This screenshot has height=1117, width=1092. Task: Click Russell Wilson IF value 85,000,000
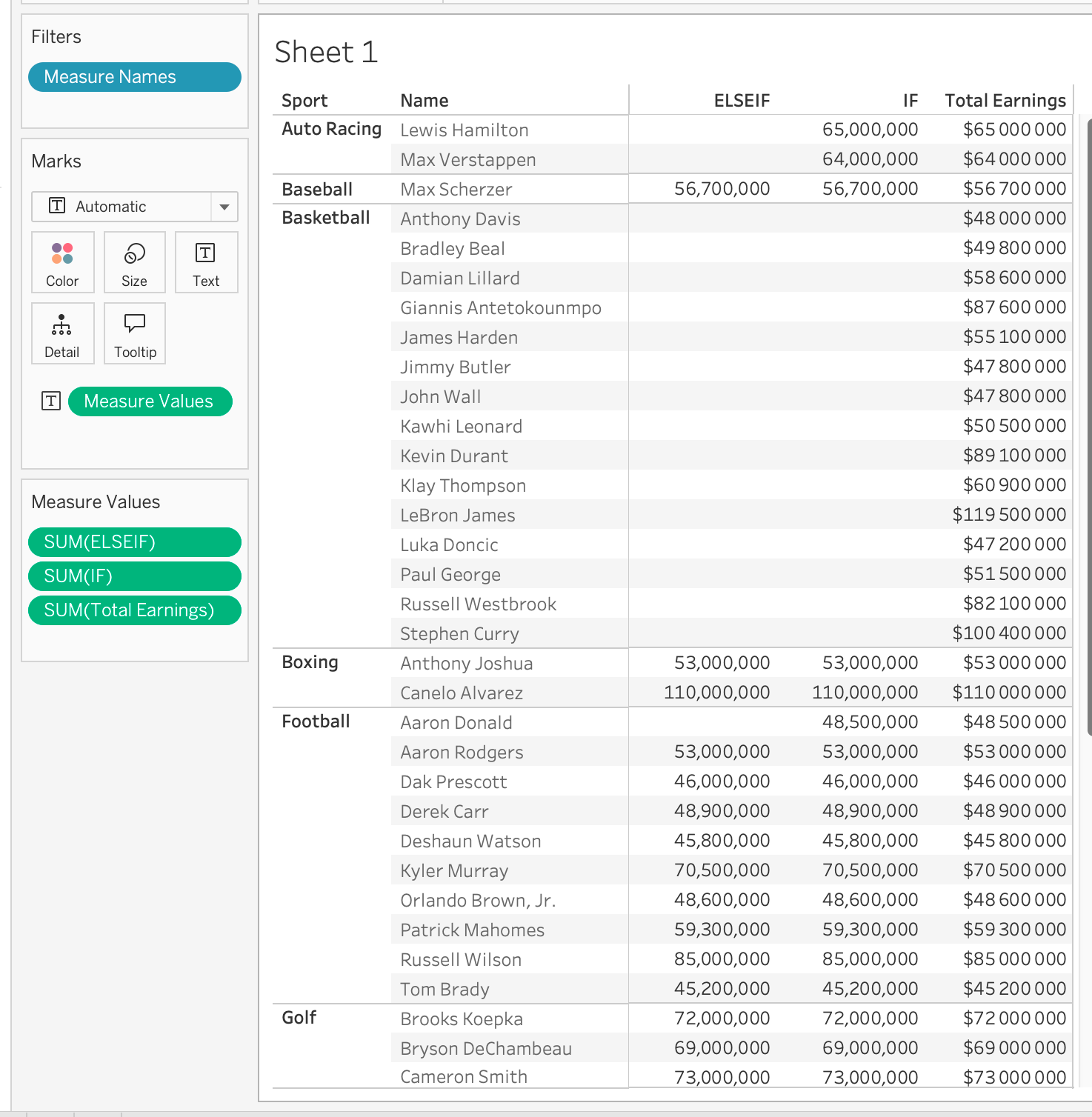870,959
